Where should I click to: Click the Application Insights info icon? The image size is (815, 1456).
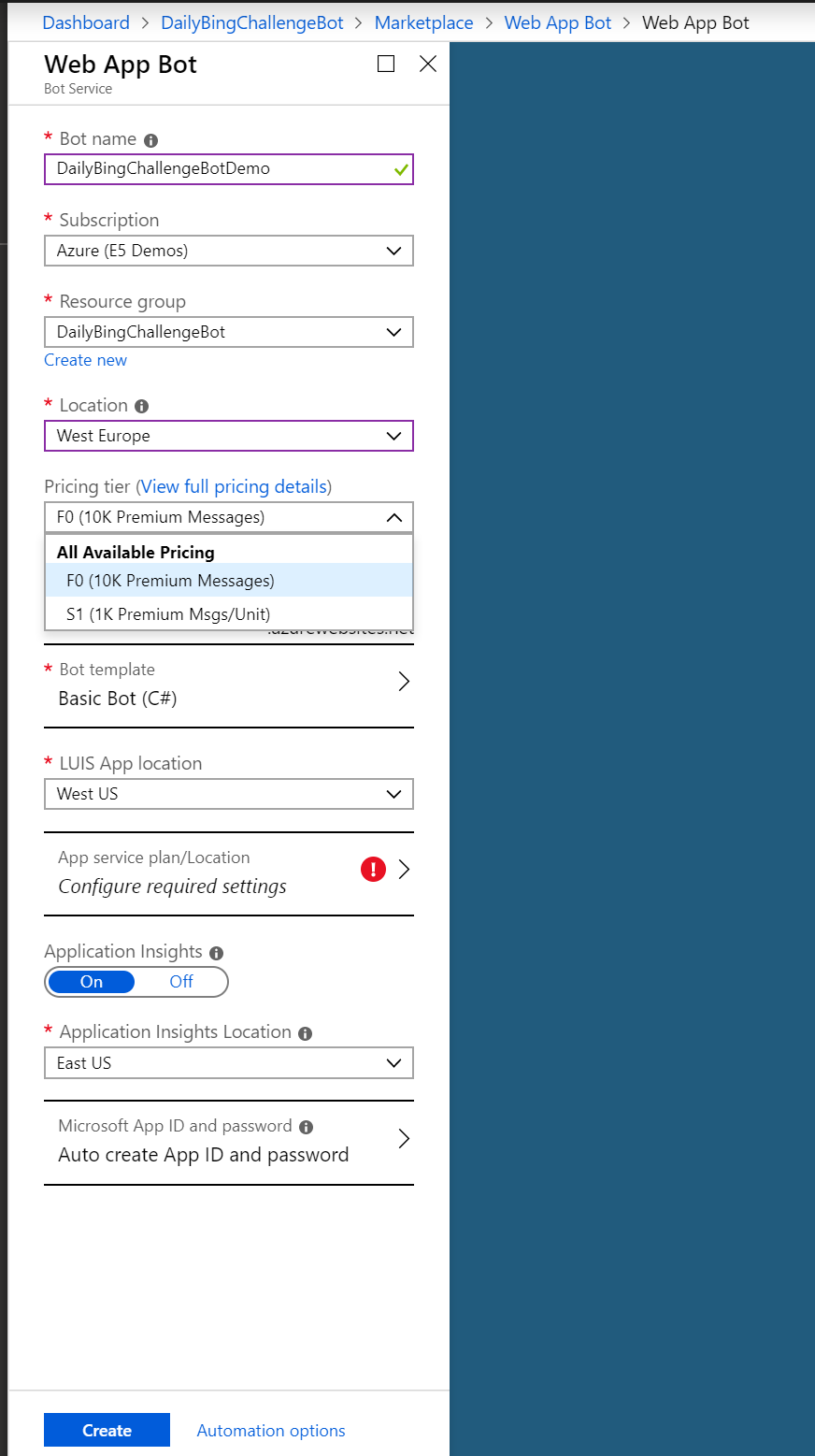tap(217, 953)
